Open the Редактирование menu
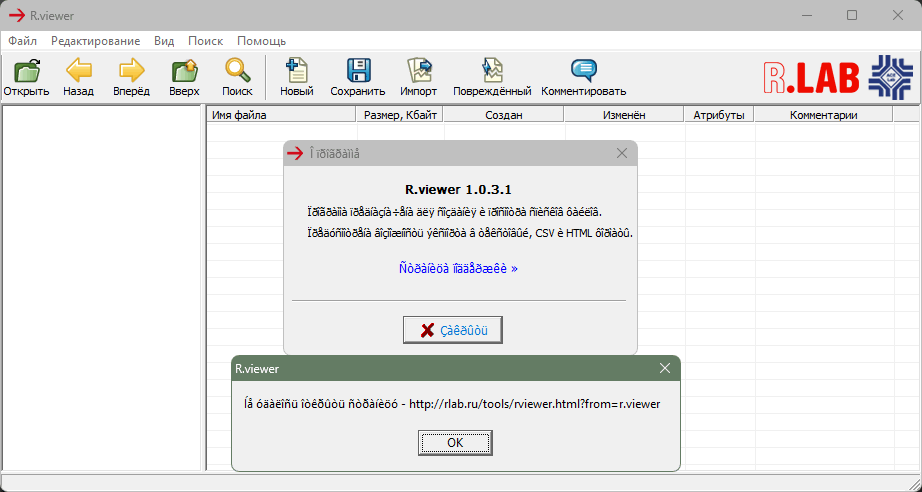 95,41
